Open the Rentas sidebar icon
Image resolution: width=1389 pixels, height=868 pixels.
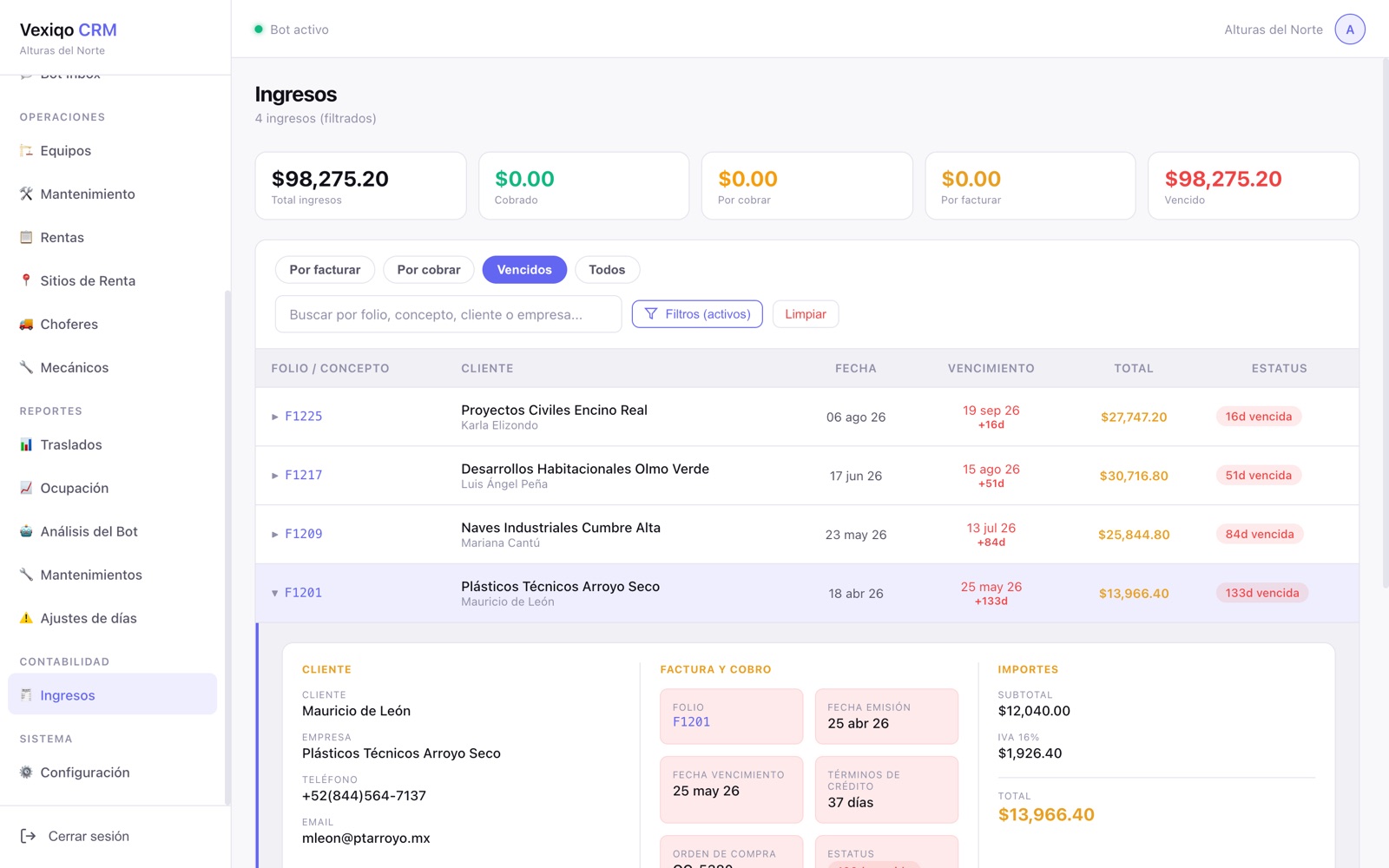(26, 238)
